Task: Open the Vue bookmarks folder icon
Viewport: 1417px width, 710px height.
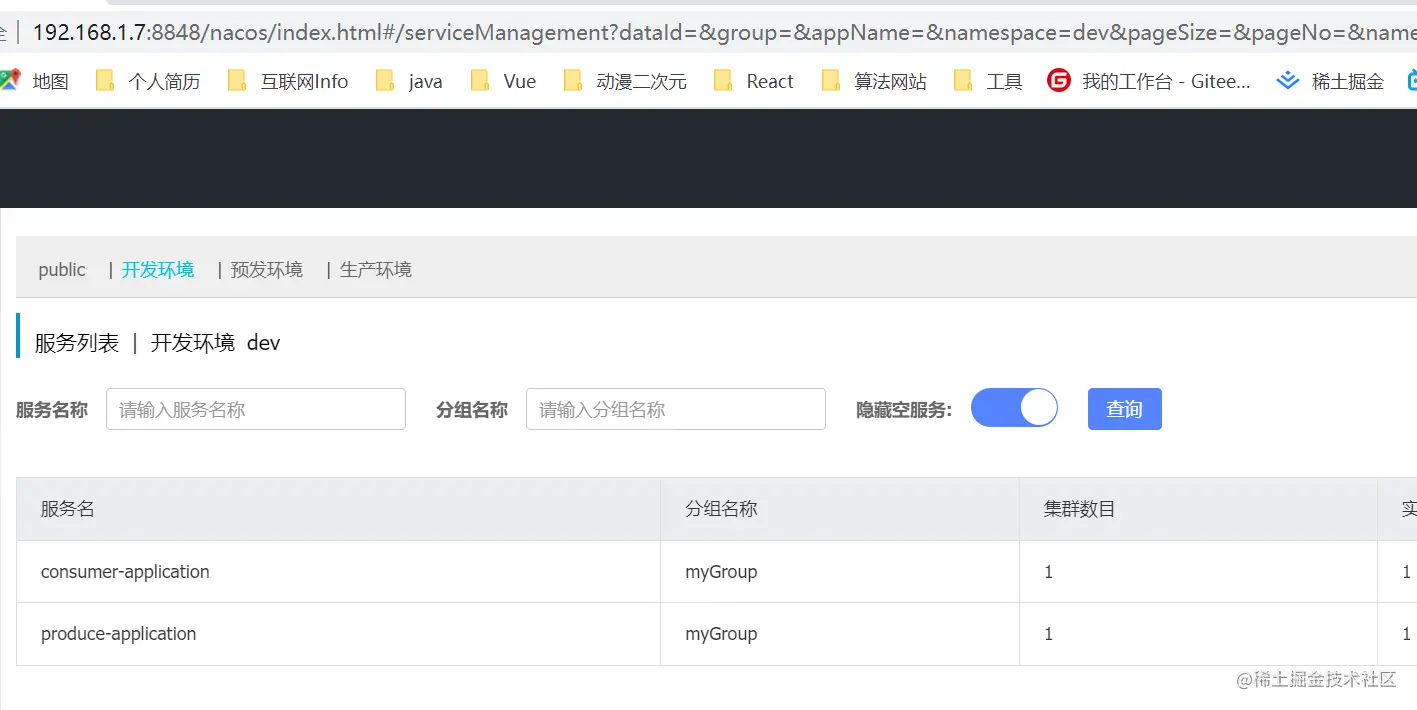Action: tap(477, 81)
